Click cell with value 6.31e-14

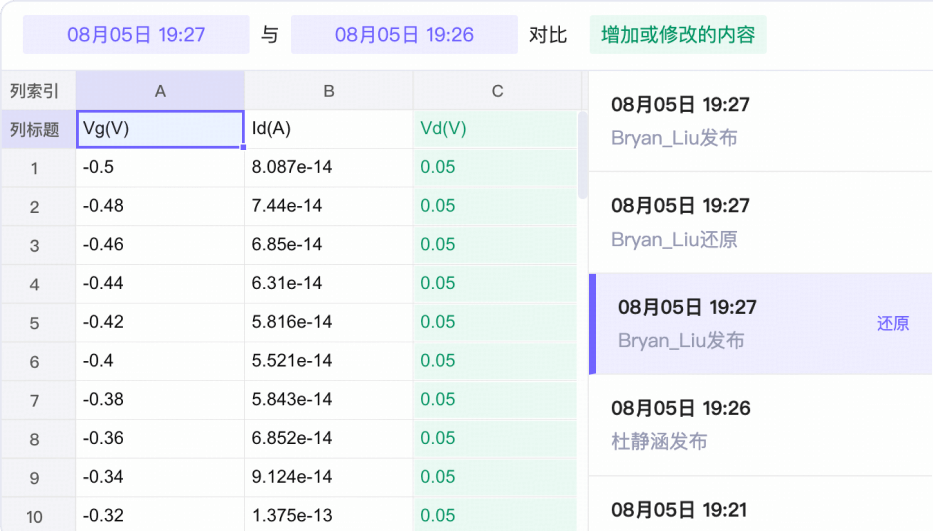[x=328, y=284]
